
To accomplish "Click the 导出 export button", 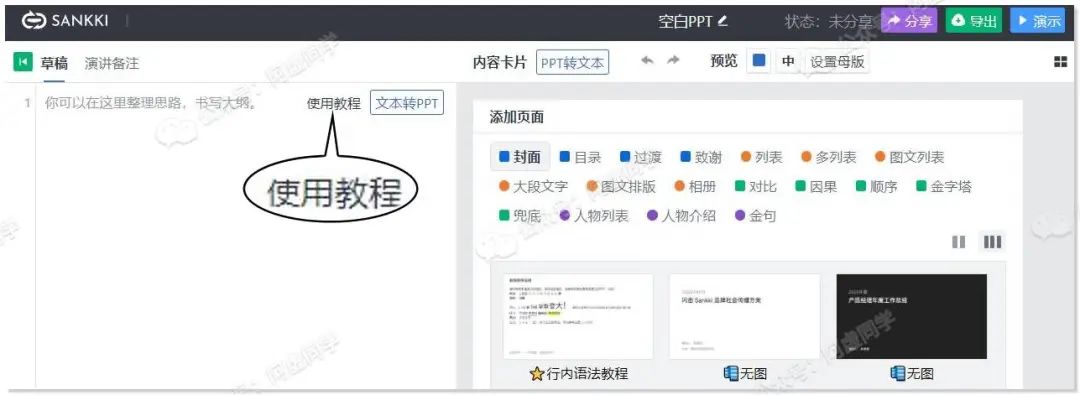I will click(x=974, y=21).
